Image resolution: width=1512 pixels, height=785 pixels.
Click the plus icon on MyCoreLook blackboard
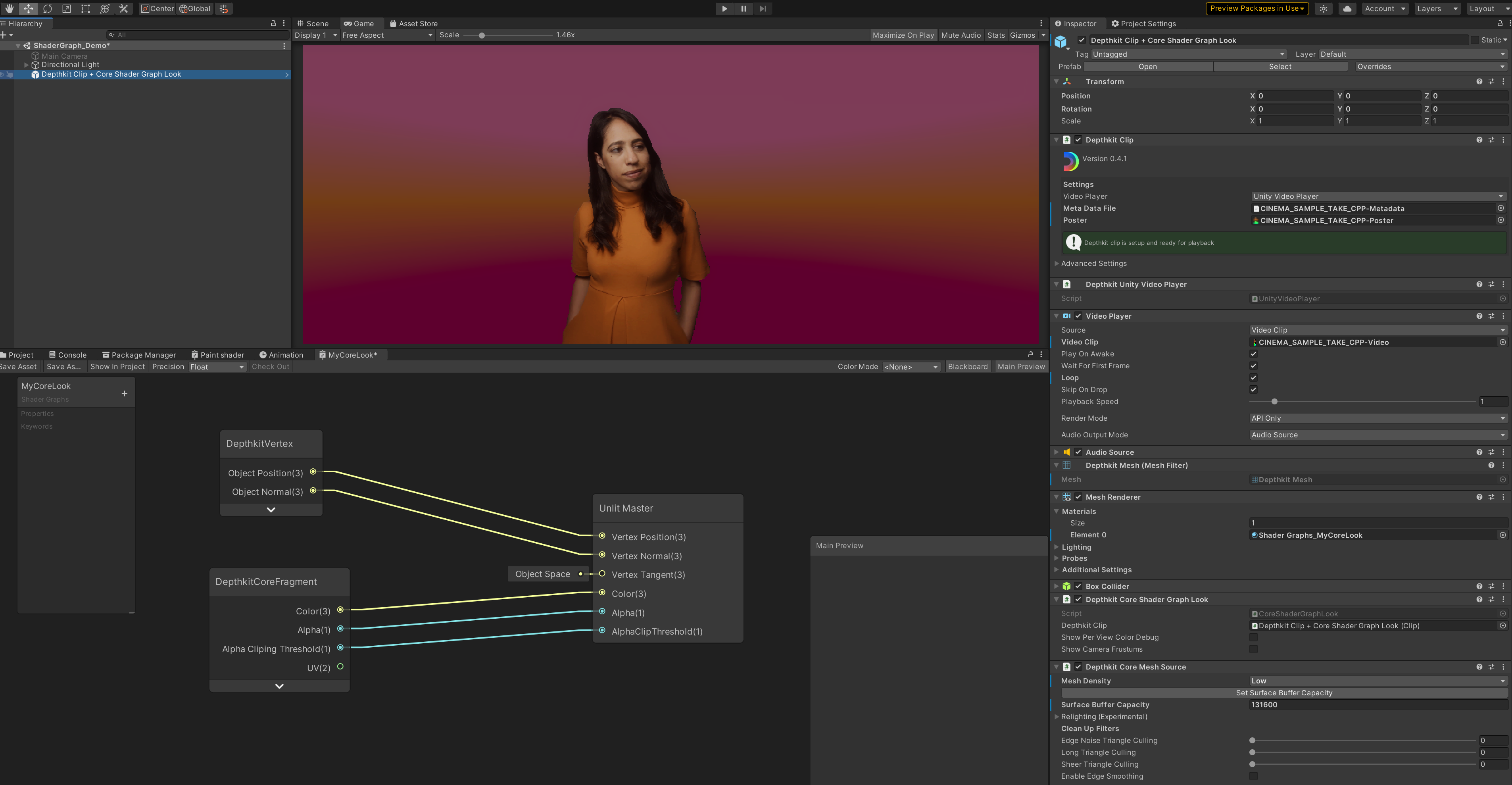click(125, 393)
